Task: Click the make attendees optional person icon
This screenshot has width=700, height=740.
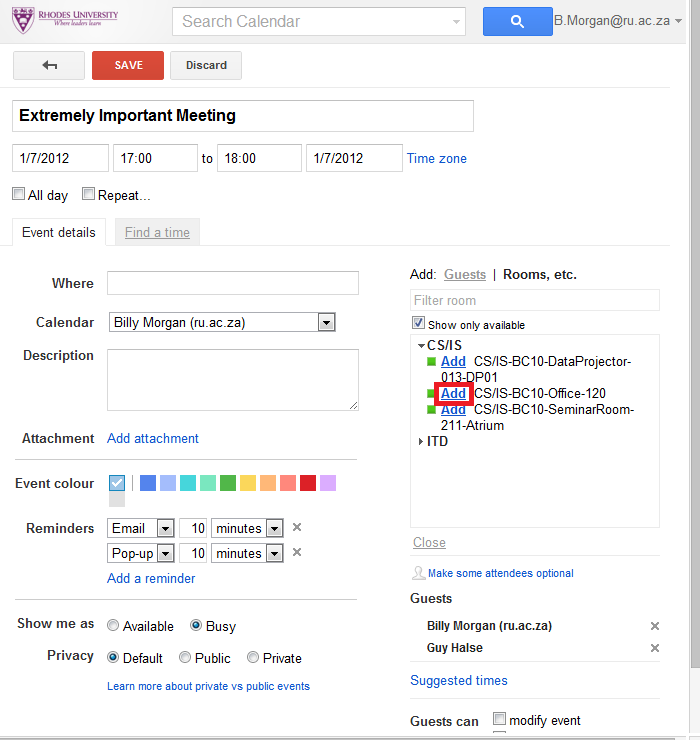Action: point(418,573)
